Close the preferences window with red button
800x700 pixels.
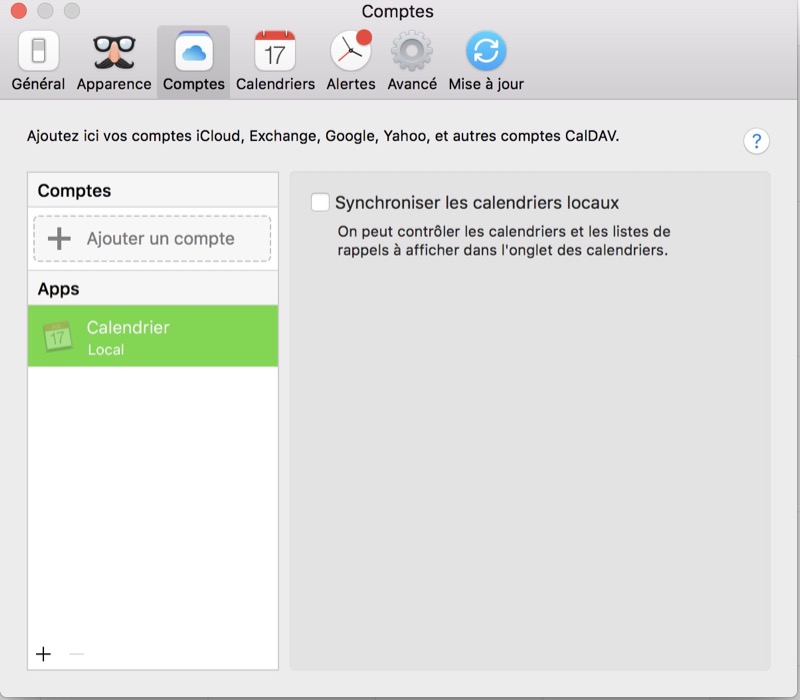(x=19, y=12)
